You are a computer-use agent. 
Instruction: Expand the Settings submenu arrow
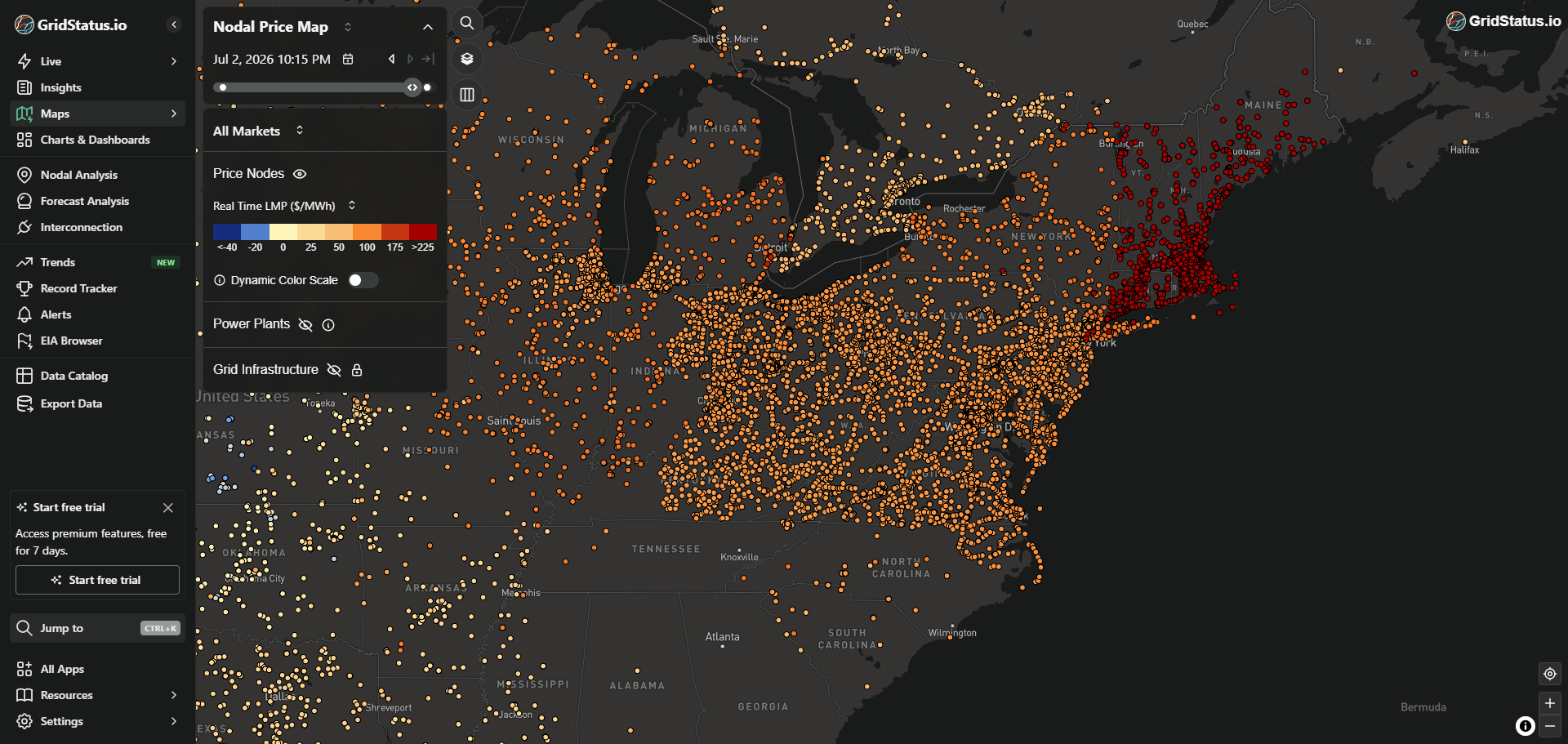point(174,721)
